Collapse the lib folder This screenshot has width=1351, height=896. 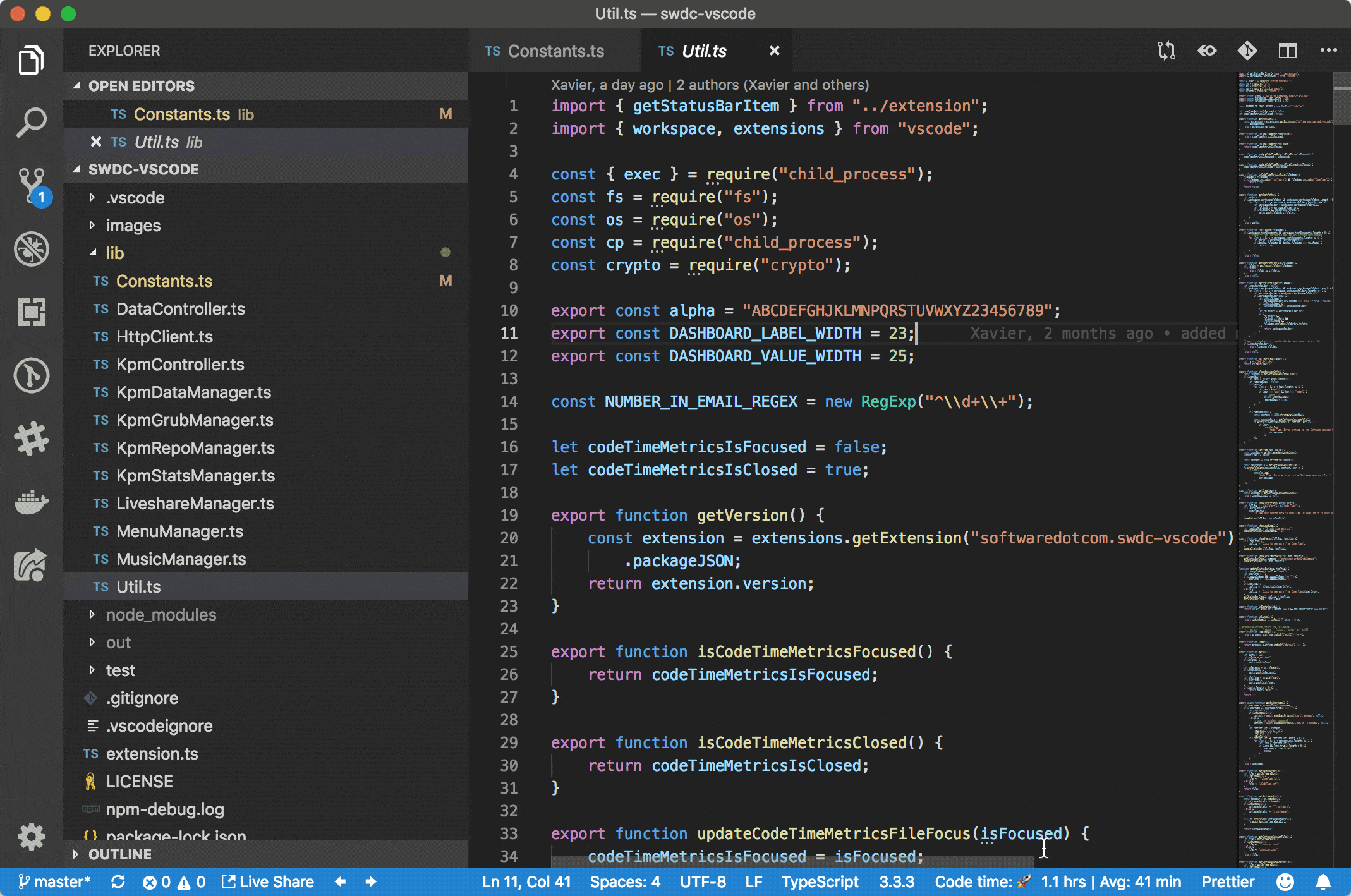pos(114,253)
